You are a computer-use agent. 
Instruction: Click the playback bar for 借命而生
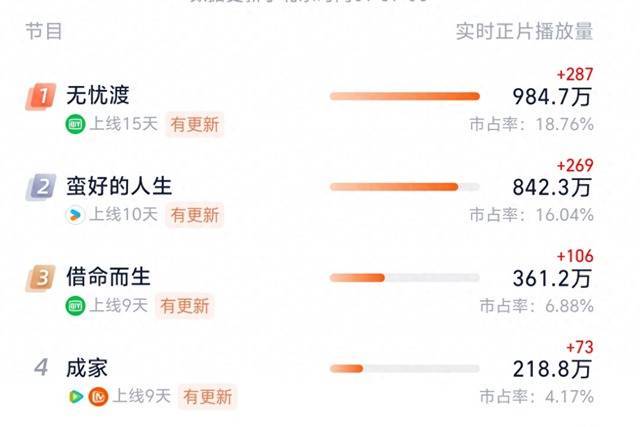pyautogui.click(x=404, y=278)
